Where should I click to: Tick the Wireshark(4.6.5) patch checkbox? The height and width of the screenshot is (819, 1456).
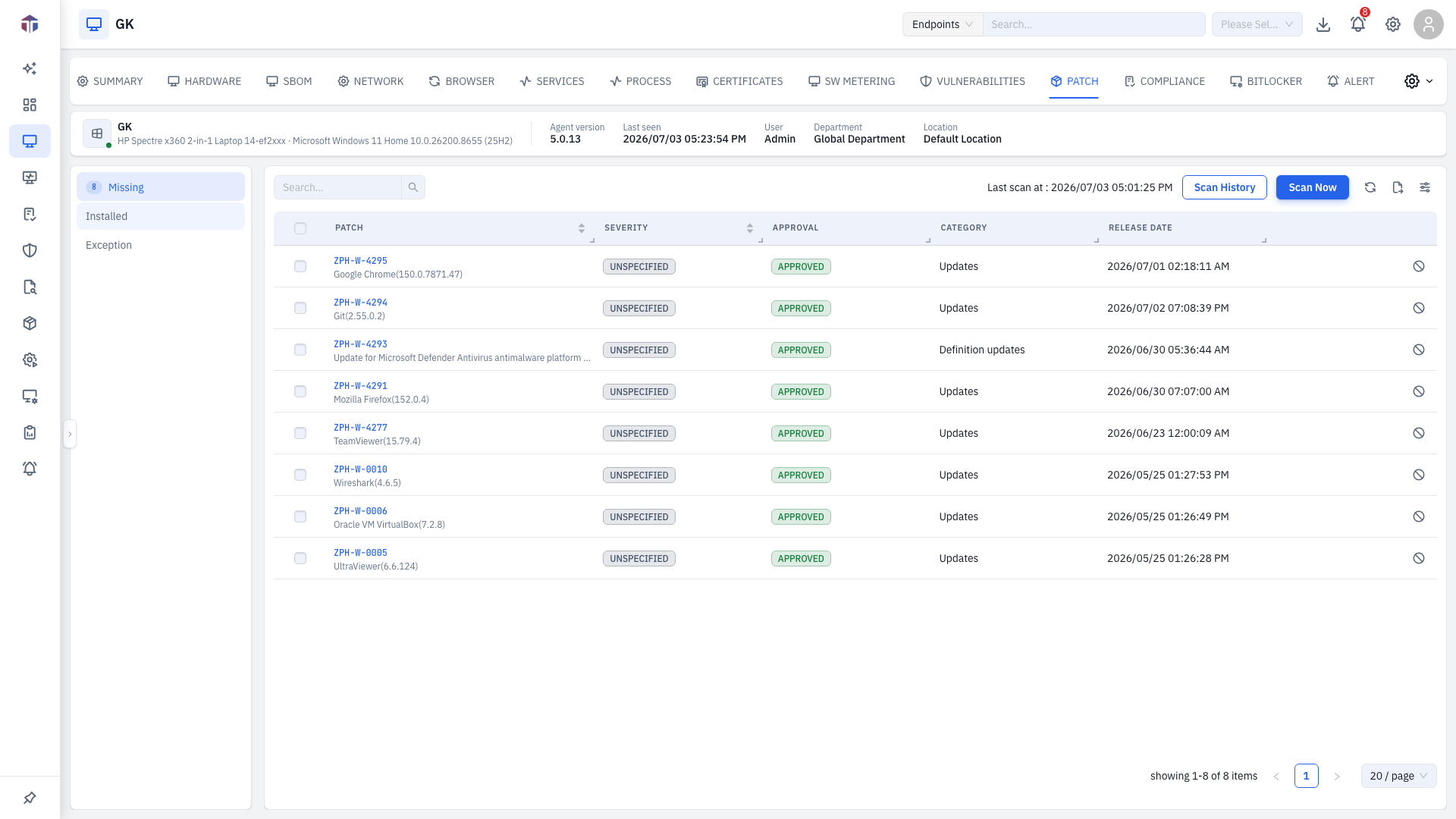(300, 475)
